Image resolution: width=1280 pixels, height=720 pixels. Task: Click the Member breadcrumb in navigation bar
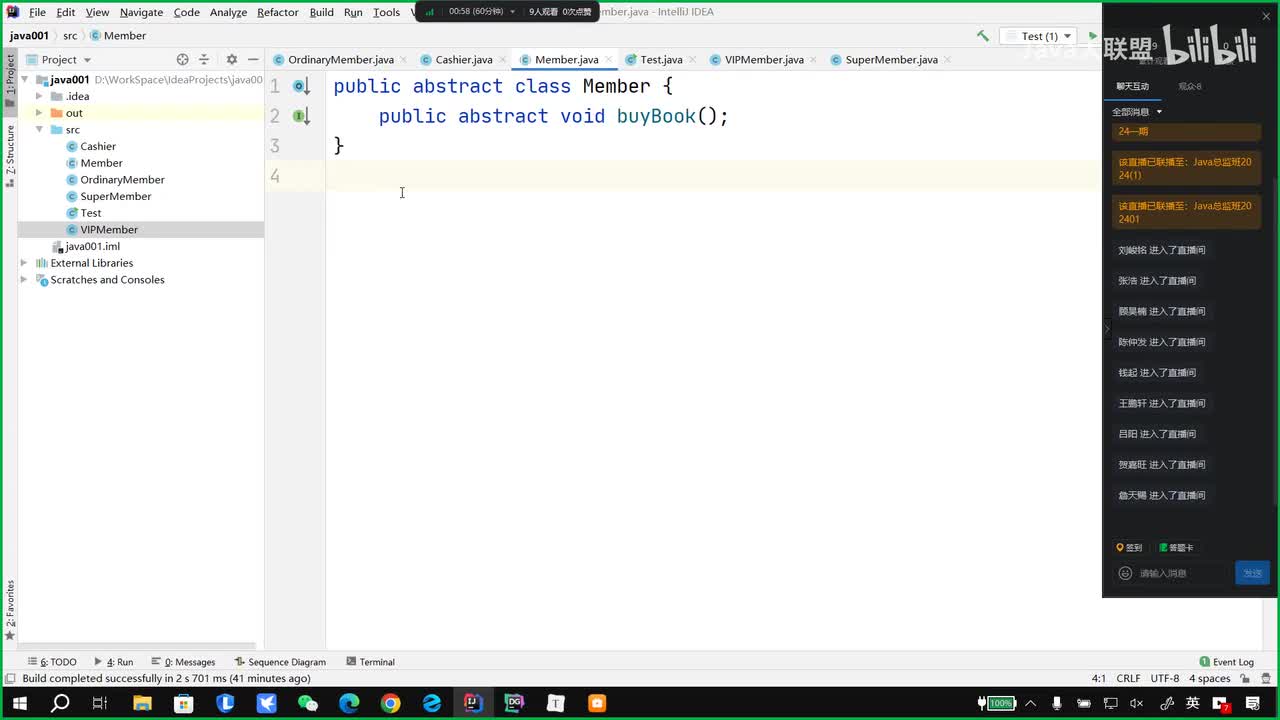coord(118,36)
